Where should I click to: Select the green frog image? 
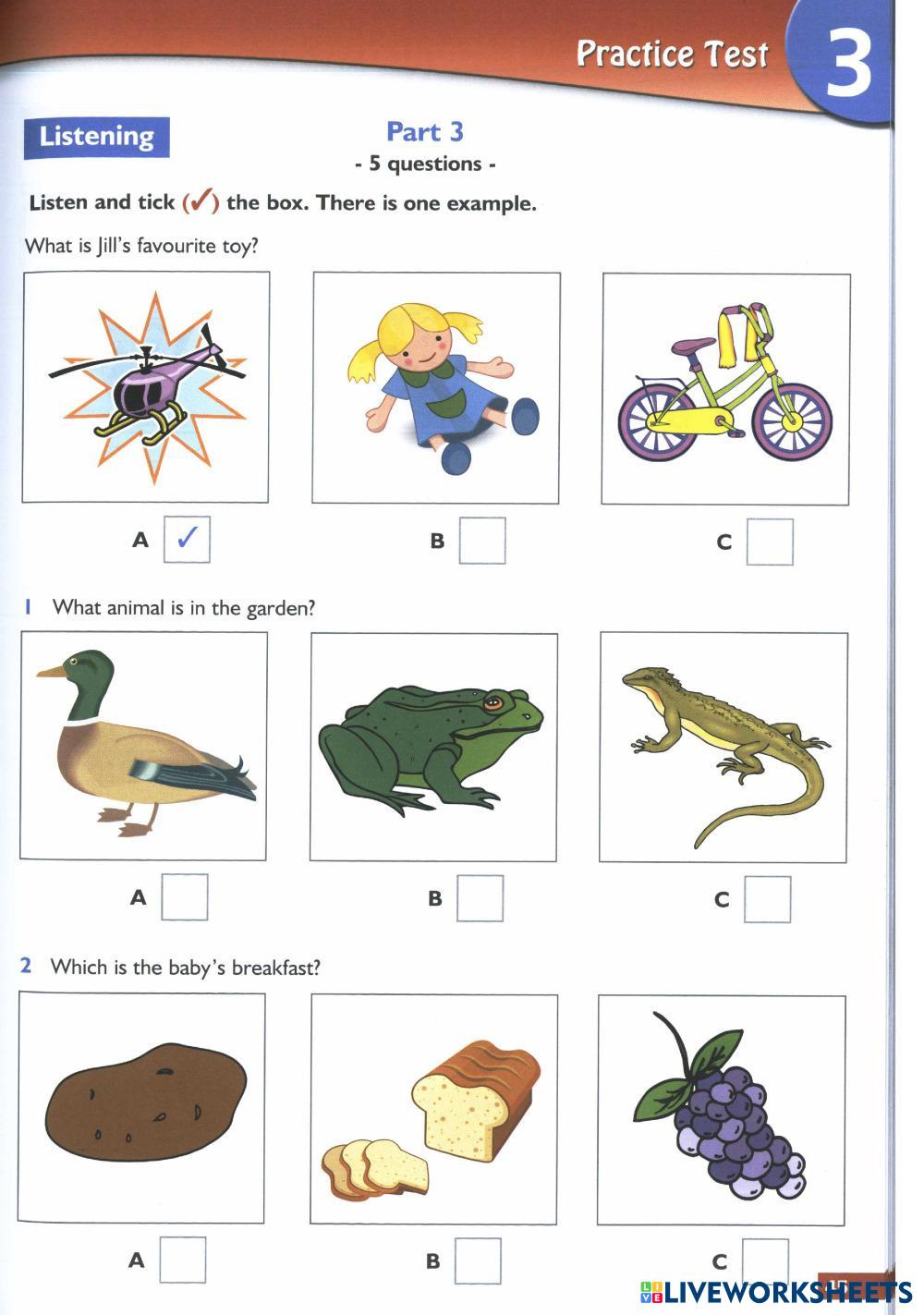[x=433, y=748]
